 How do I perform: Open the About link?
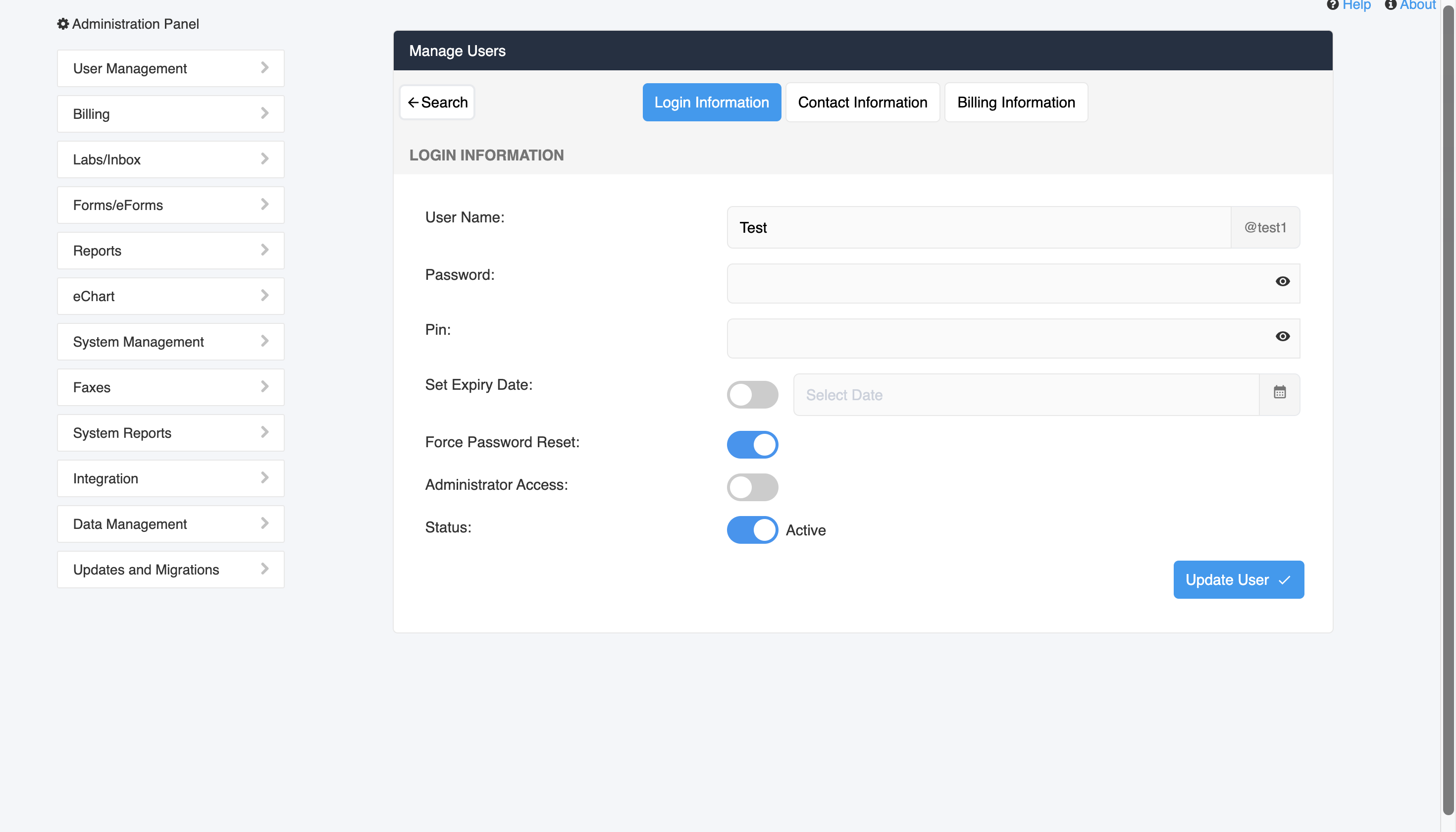(x=1417, y=5)
